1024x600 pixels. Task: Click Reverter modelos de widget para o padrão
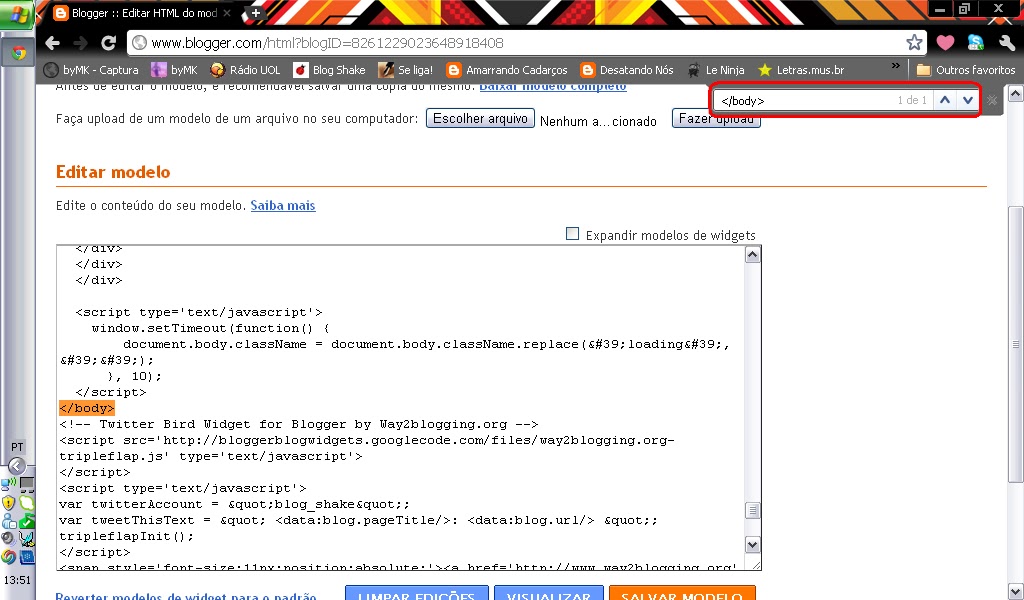pyautogui.click(x=185, y=596)
